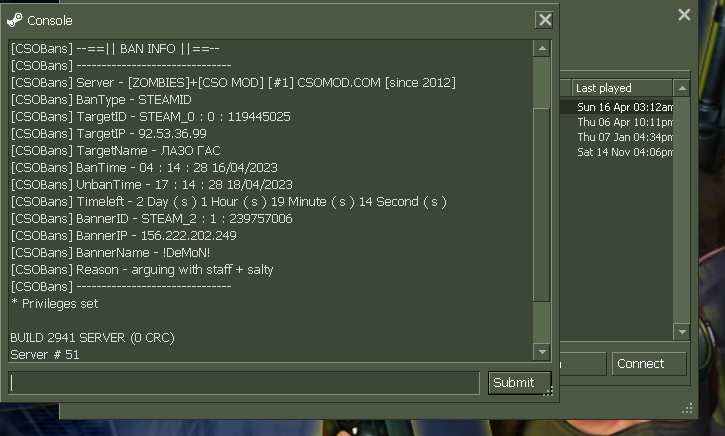Sort servers by Last played column
The height and width of the screenshot is (436, 725).
(x=622, y=88)
